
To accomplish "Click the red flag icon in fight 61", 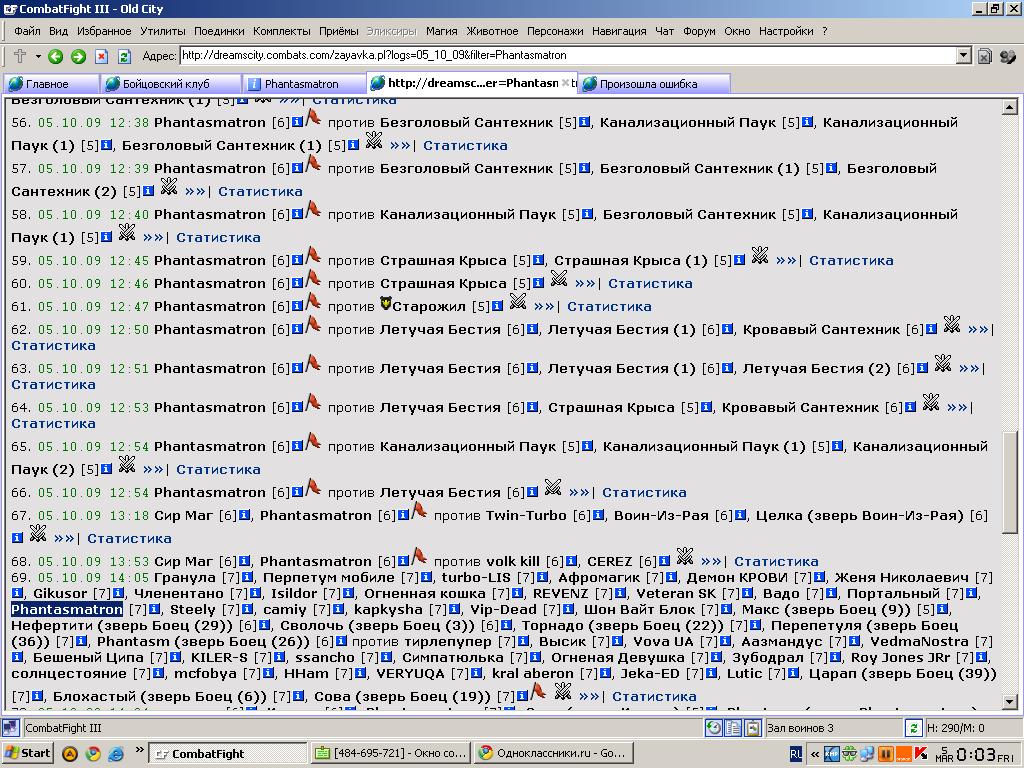I will click(x=313, y=302).
